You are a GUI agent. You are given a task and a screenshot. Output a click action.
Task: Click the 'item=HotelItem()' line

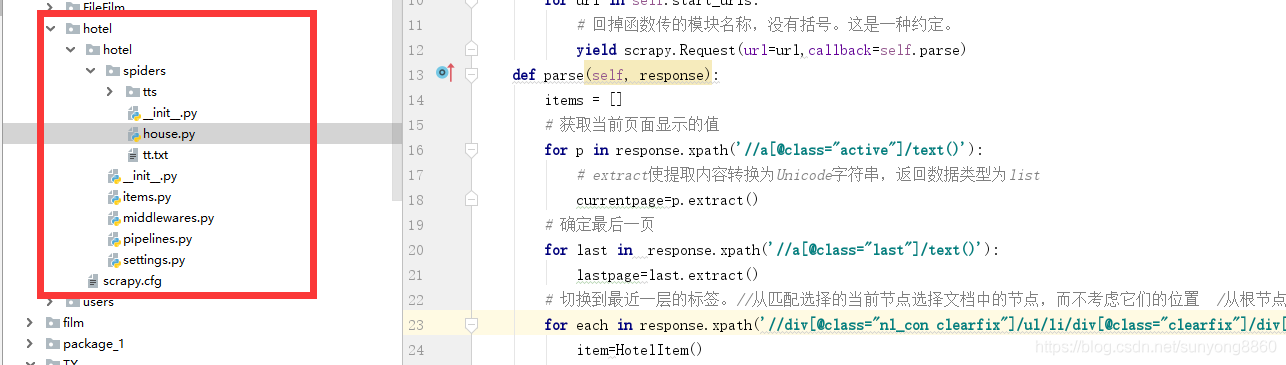[640, 350]
